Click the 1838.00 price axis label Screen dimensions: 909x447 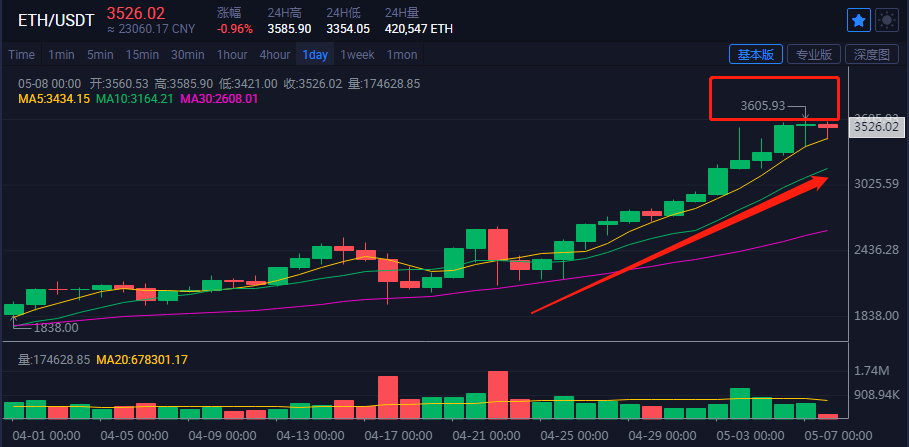[877, 315]
